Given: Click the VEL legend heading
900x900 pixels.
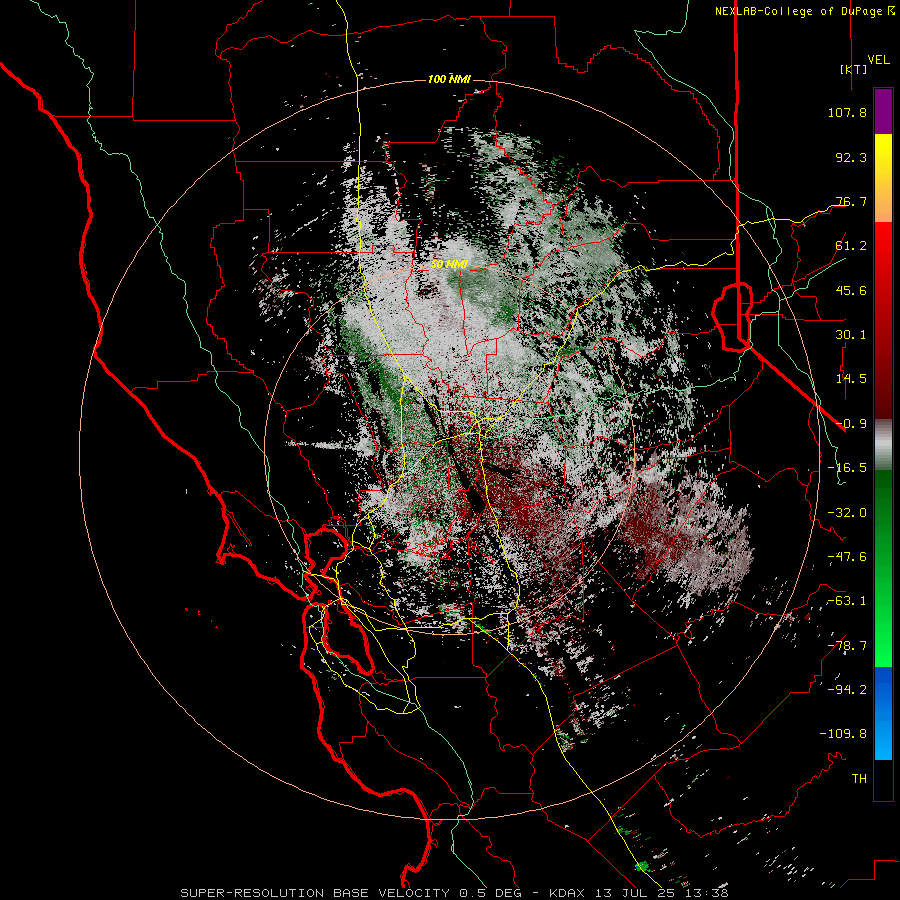Looking at the screenshot, I should 879,59.
